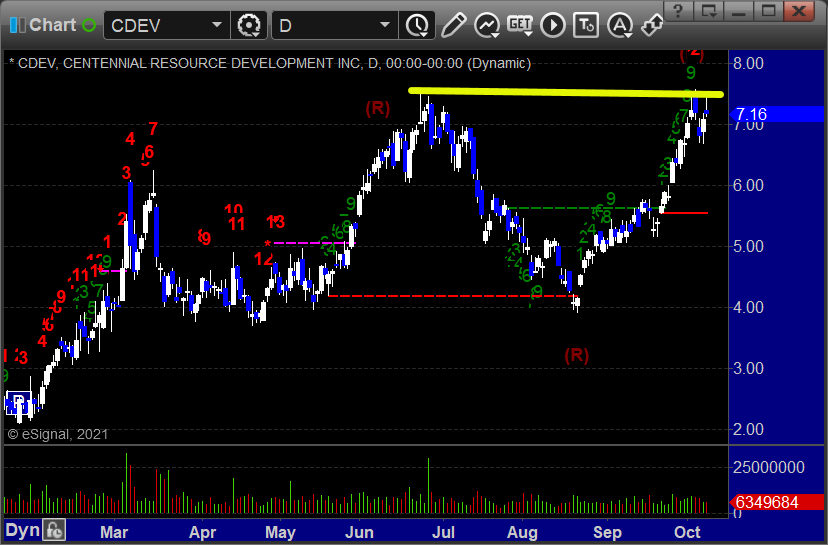Toggle the lock icon next to Dyn
Screen dimensions: 828x545
click(x=54, y=530)
